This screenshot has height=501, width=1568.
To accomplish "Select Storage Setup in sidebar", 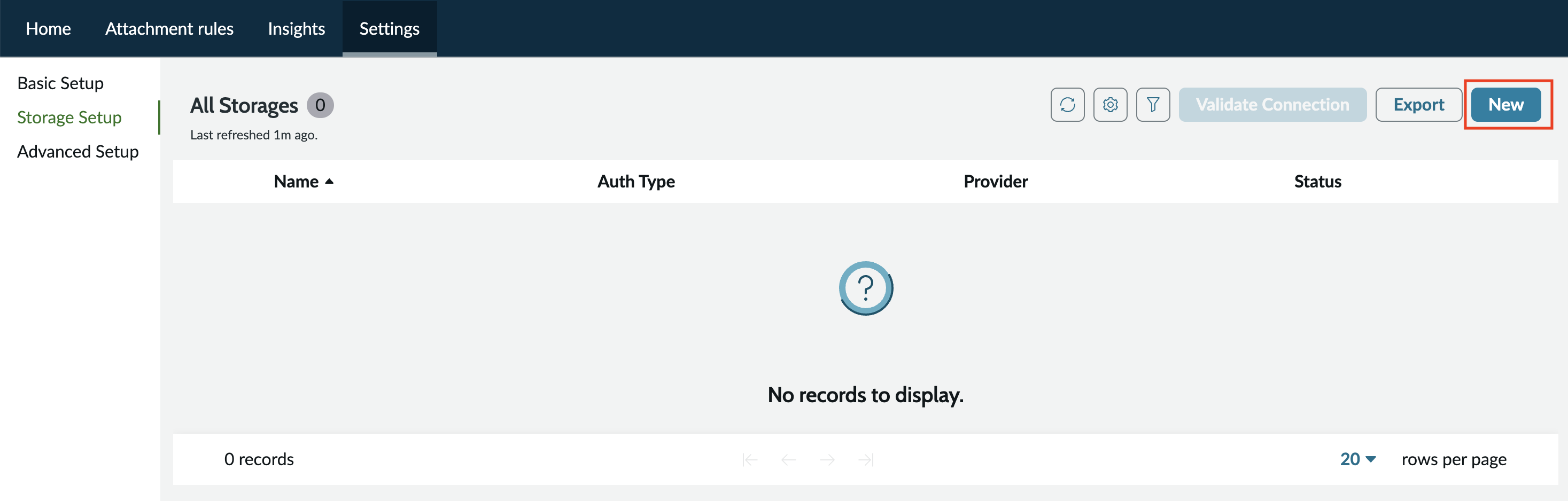I will tap(69, 118).
